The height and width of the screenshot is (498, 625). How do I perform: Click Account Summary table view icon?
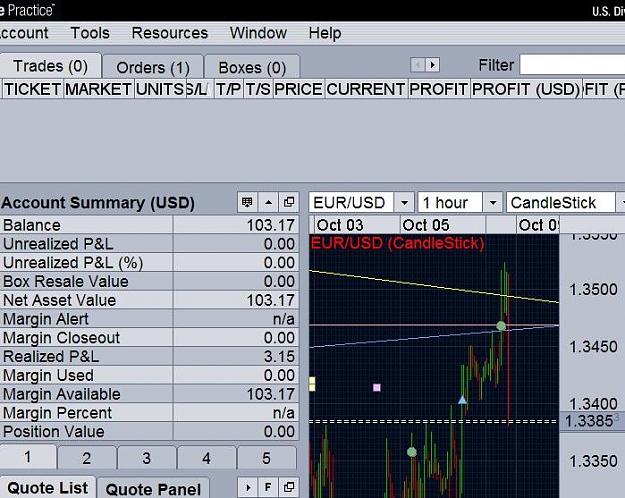click(247, 202)
